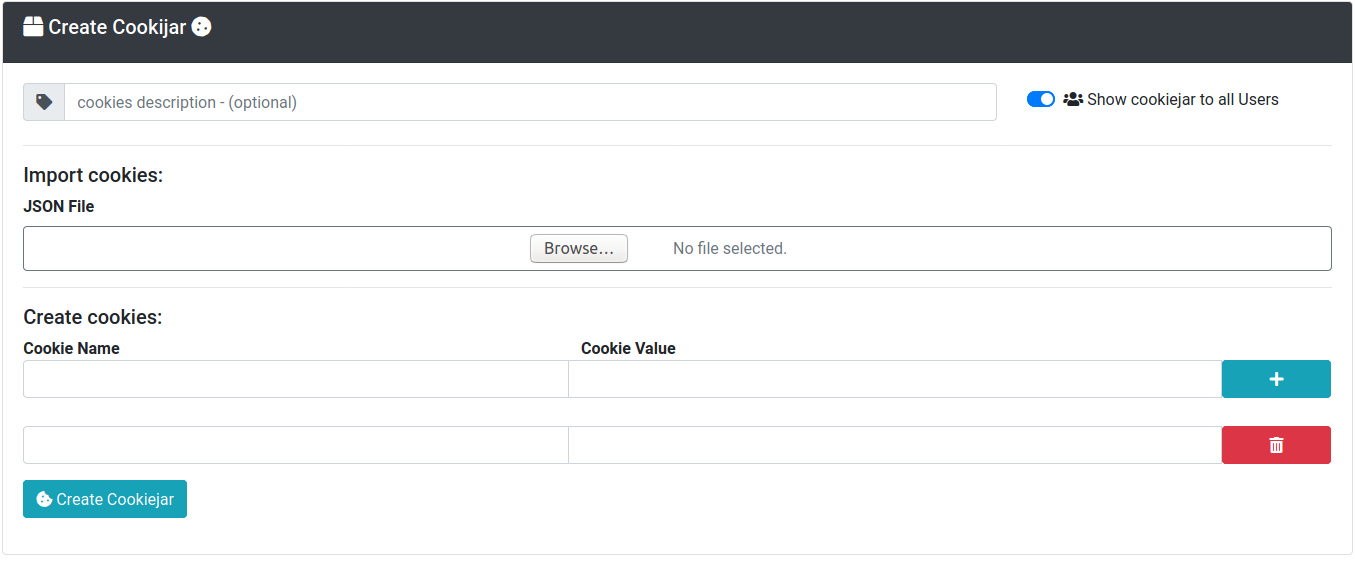
Task: Click the users group icon
Action: tap(1073, 99)
